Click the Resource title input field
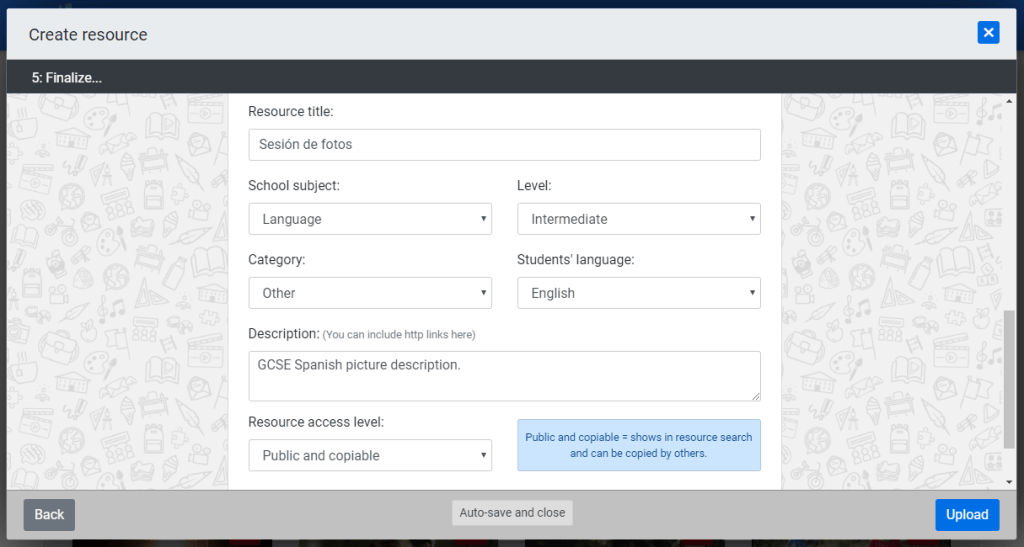The width and height of the screenshot is (1024, 547). pyautogui.click(x=504, y=144)
